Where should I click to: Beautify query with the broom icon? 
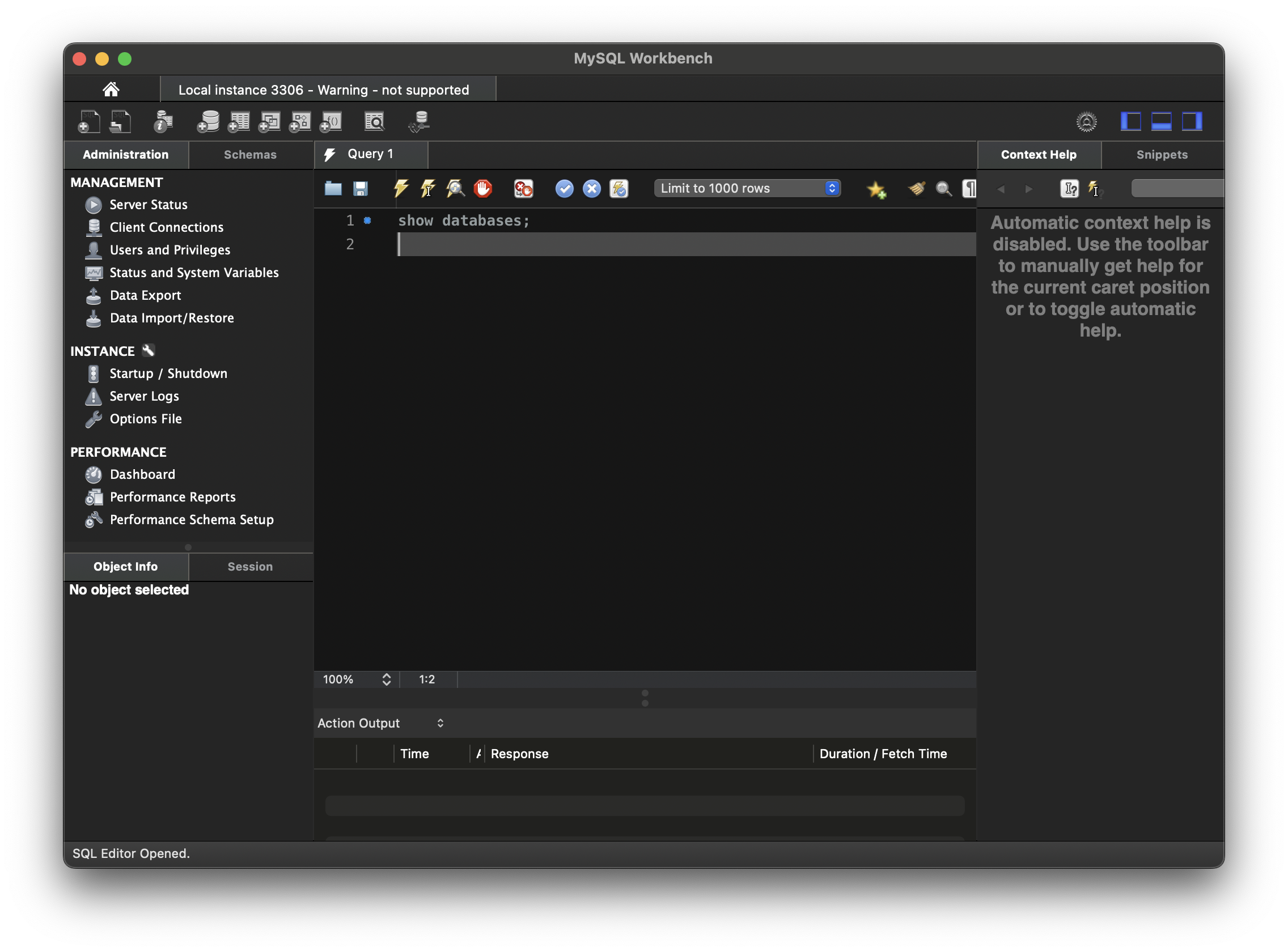pyautogui.click(x=916, y=189)
